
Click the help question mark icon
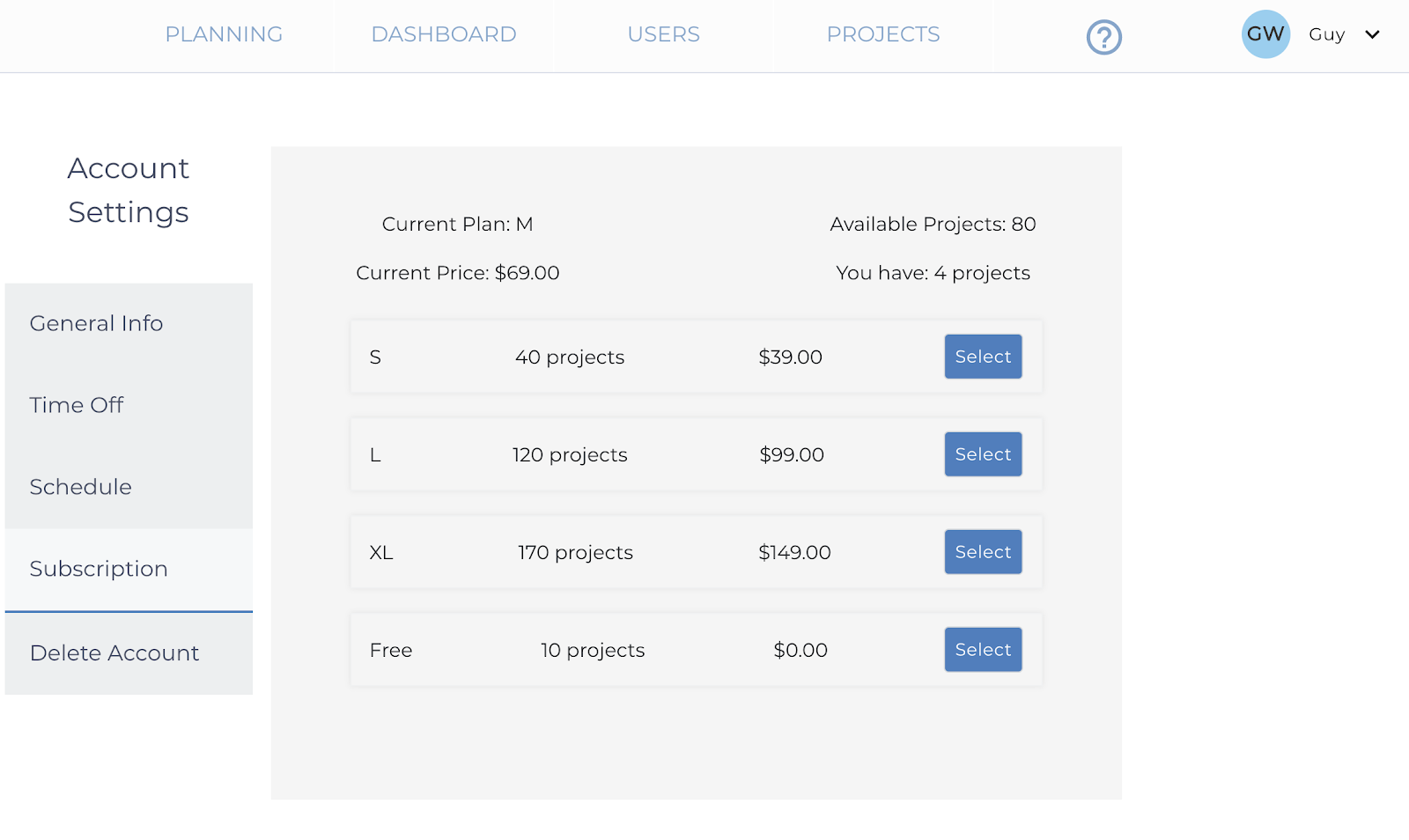click(x=1103, y=37)
